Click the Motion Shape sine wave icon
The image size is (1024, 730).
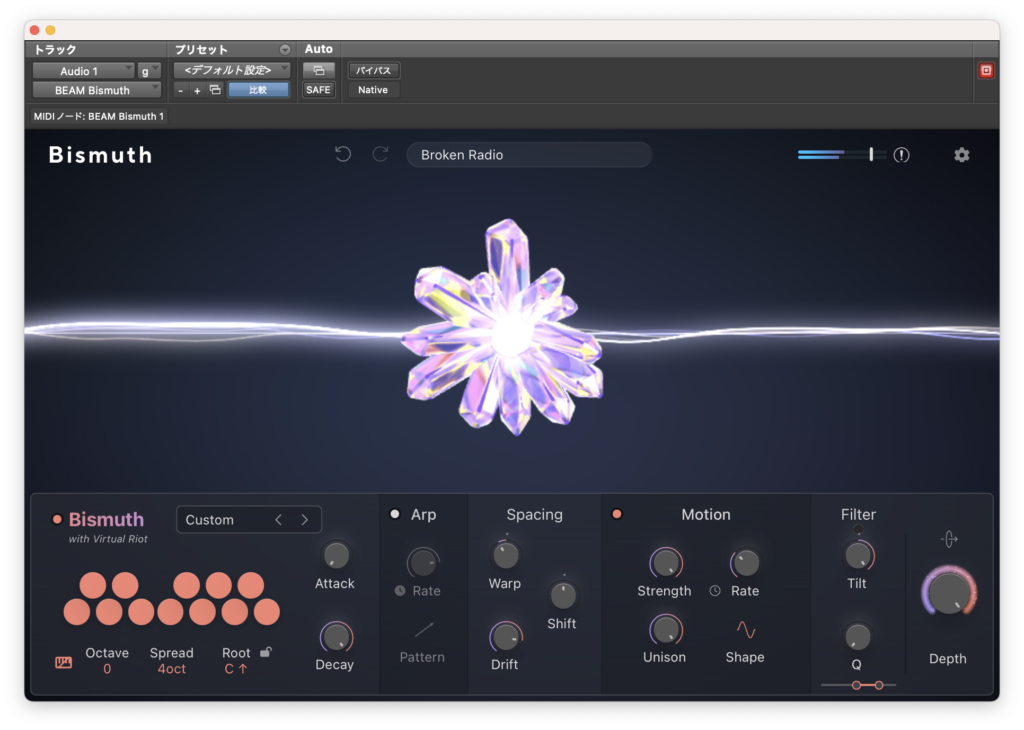click(x=746, y=629)
